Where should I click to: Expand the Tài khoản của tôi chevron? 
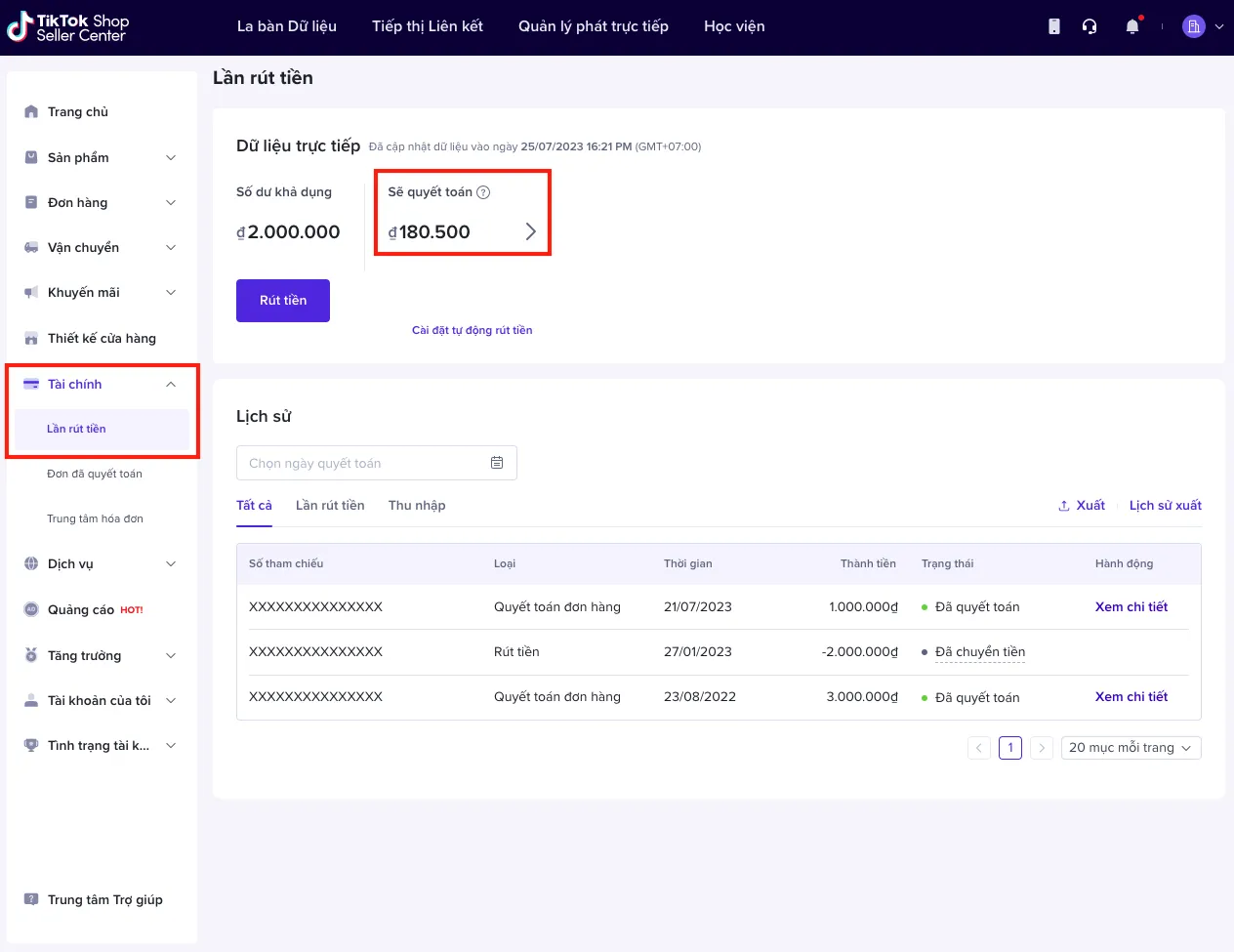click(171, 700)
